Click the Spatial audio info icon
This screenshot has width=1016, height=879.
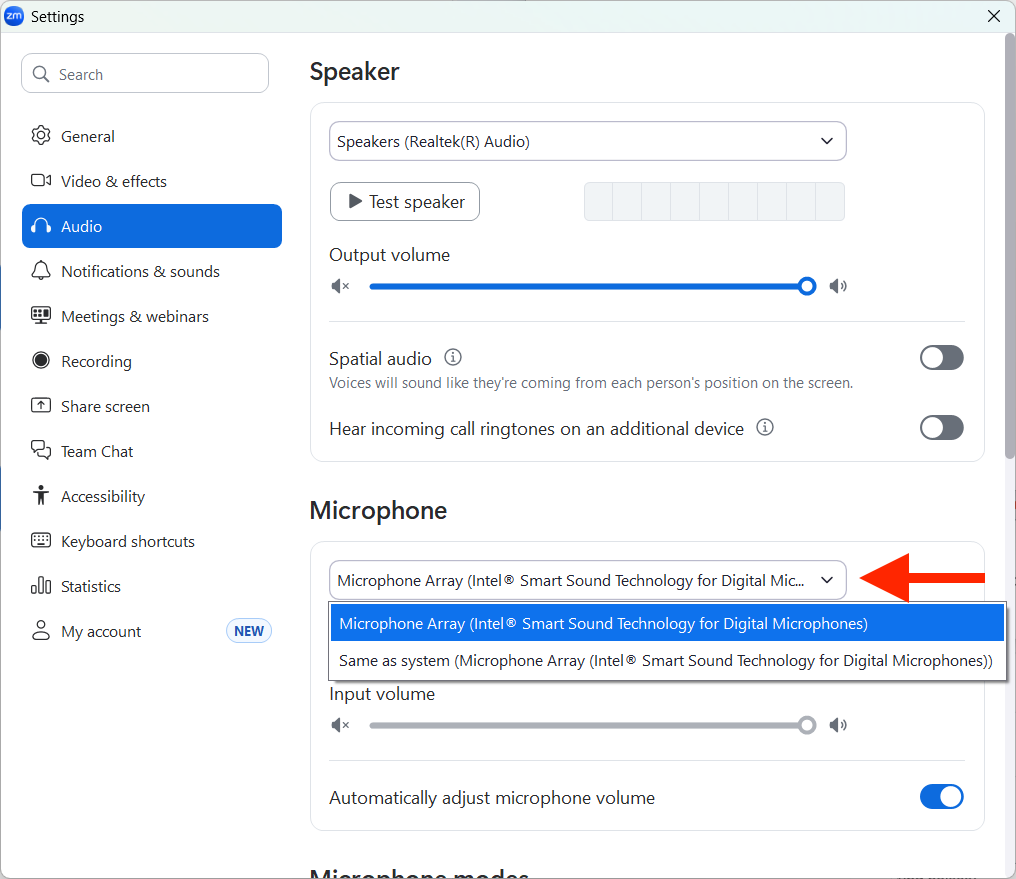click(x=453, y=357)
